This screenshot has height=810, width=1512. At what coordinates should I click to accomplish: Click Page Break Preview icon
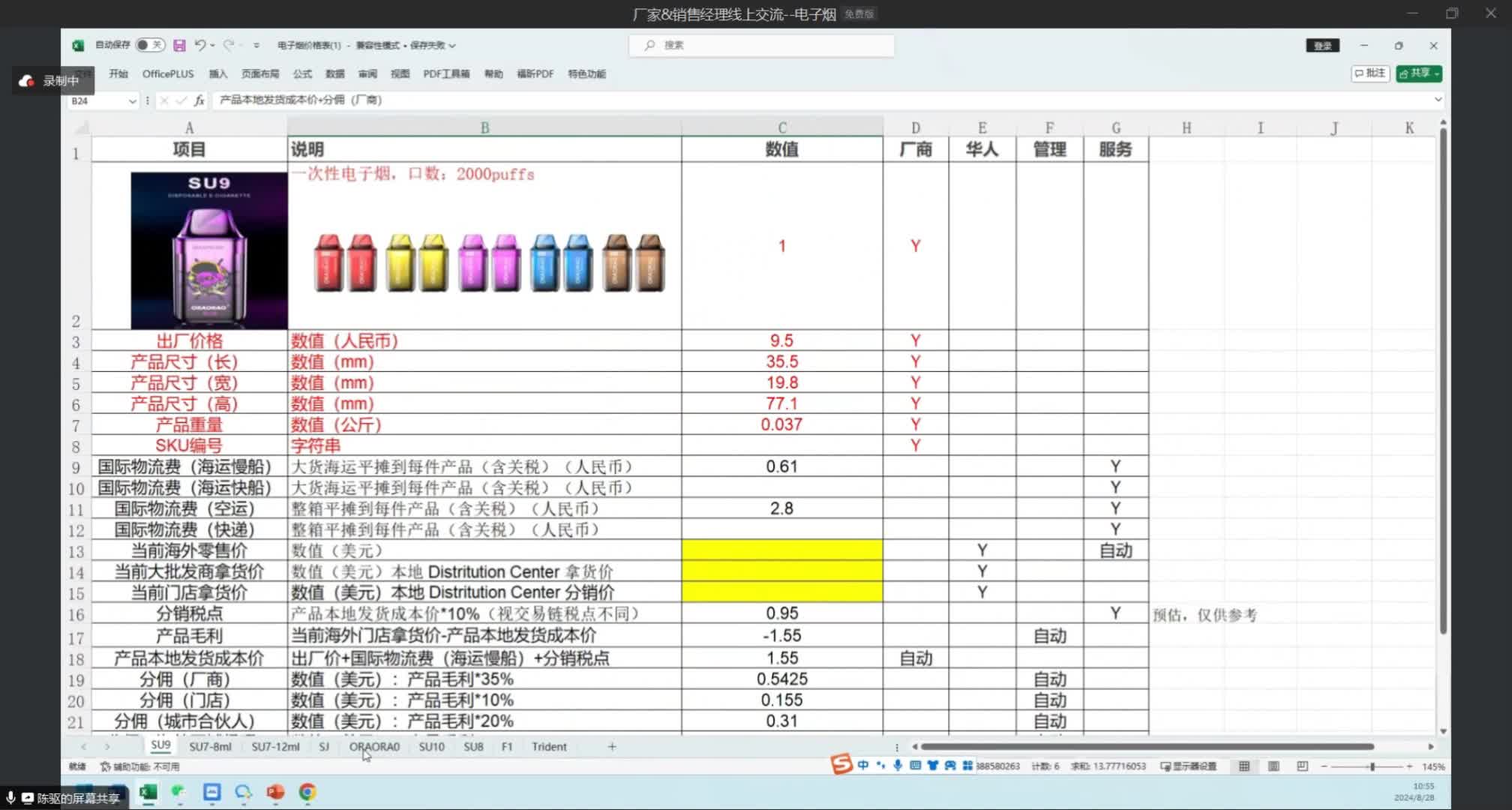click(x=1303, y=766)
